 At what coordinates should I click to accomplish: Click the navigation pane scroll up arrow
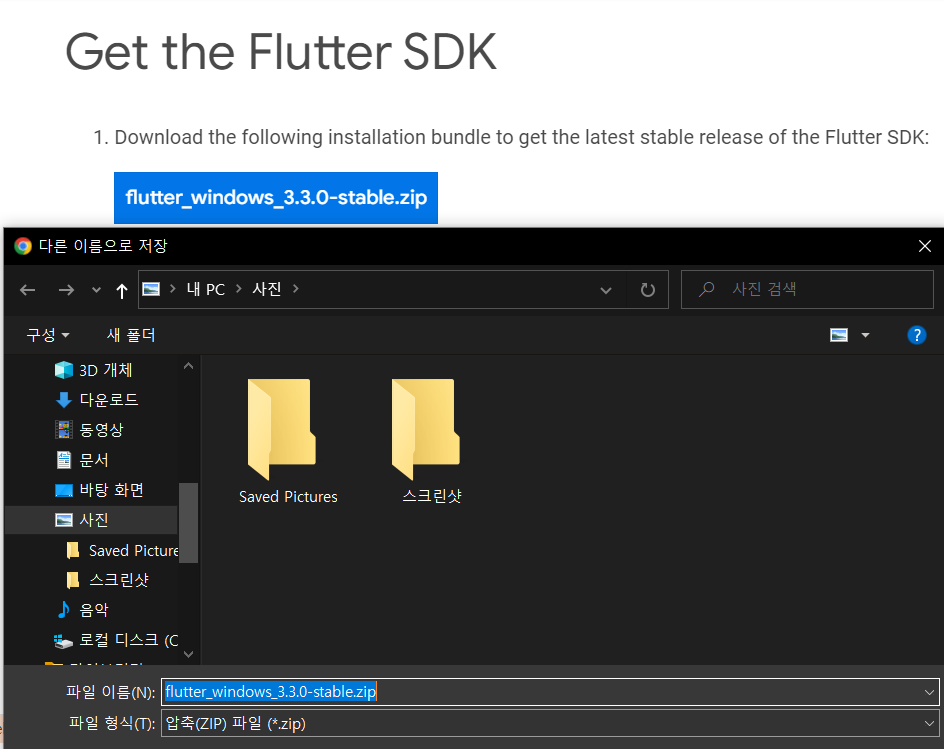pos(188,366)
